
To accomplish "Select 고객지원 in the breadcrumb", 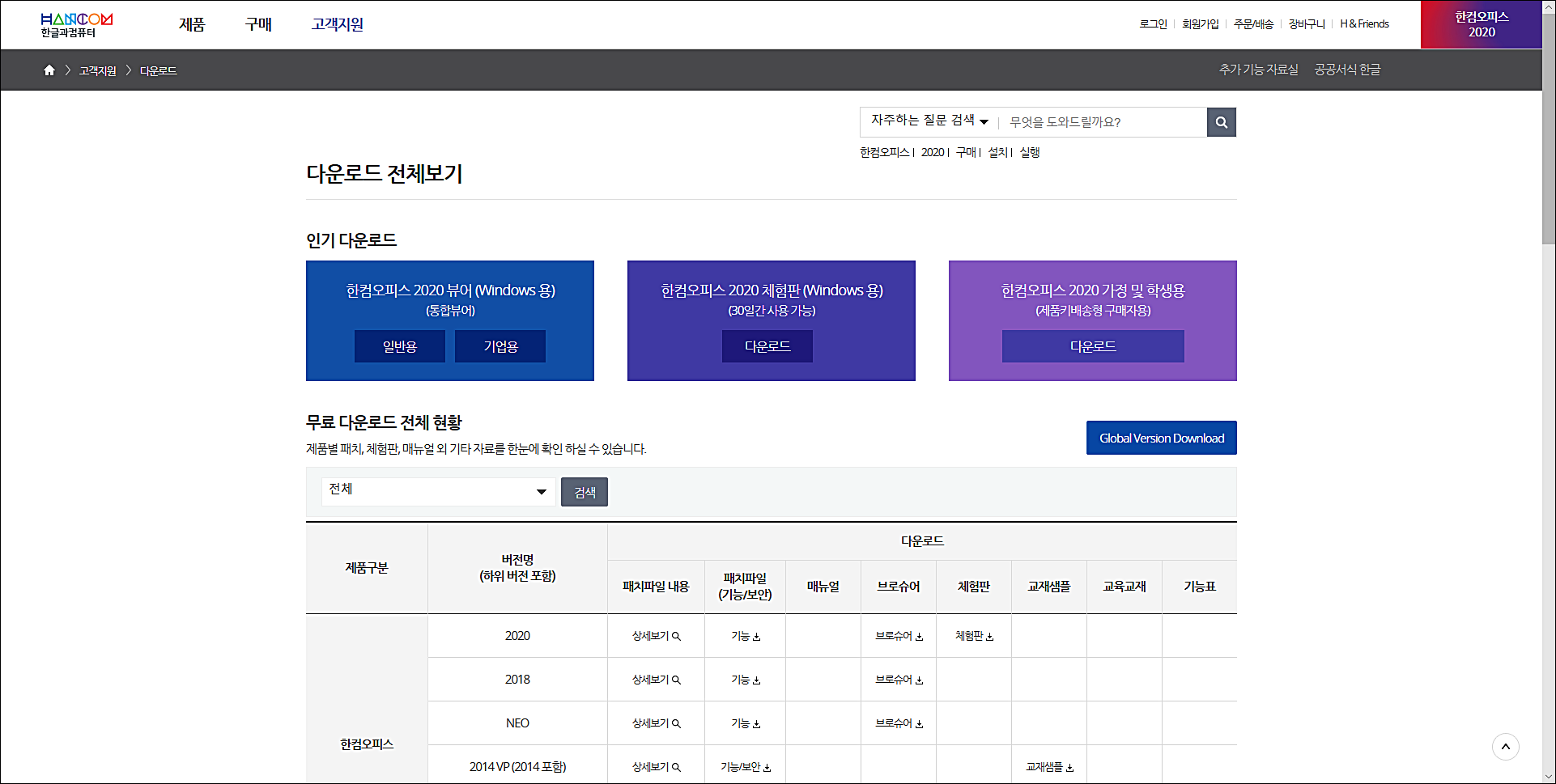I will 98,71.
